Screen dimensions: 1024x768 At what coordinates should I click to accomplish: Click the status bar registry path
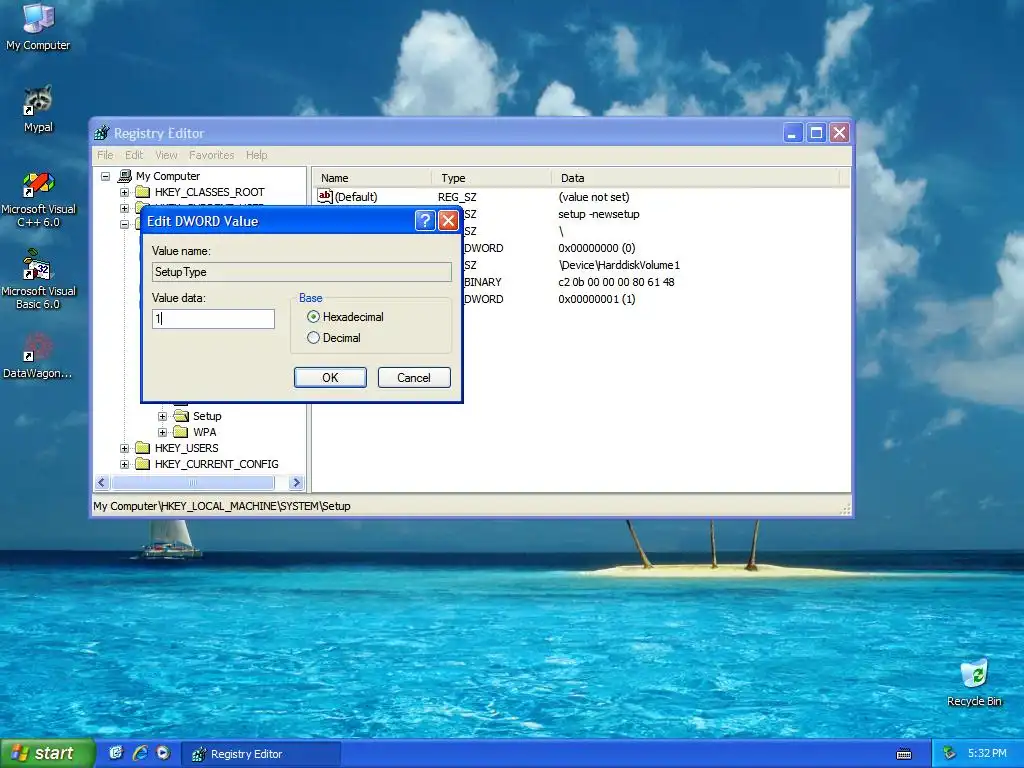click(x=222, y=506)
